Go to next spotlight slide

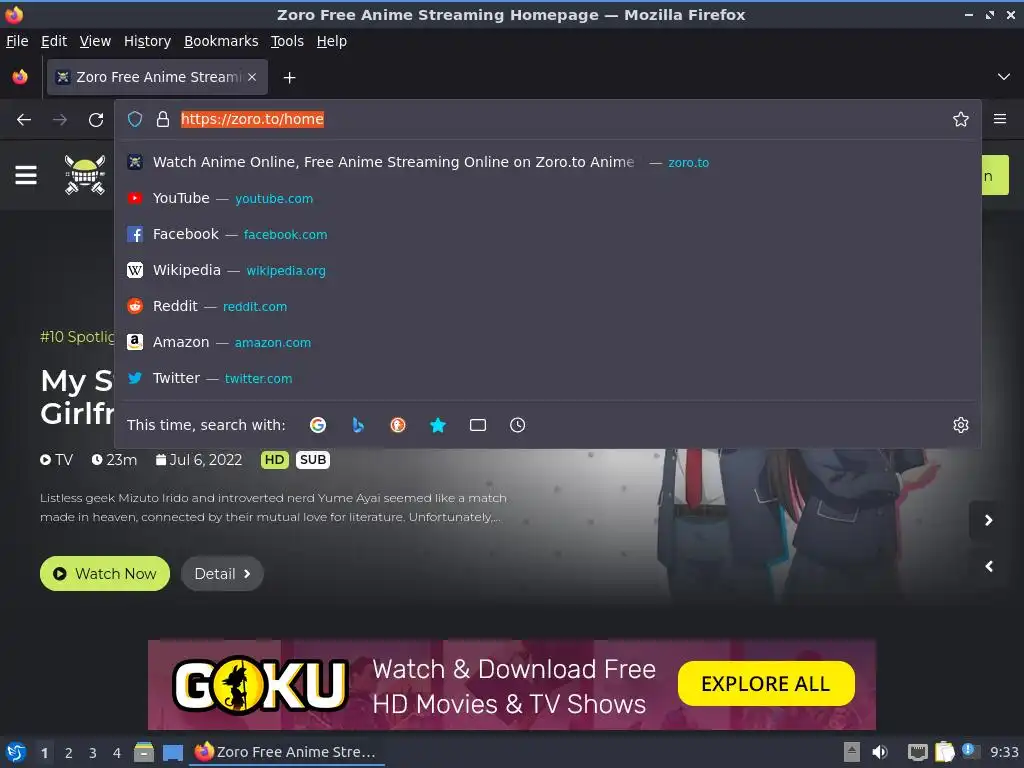989,520
